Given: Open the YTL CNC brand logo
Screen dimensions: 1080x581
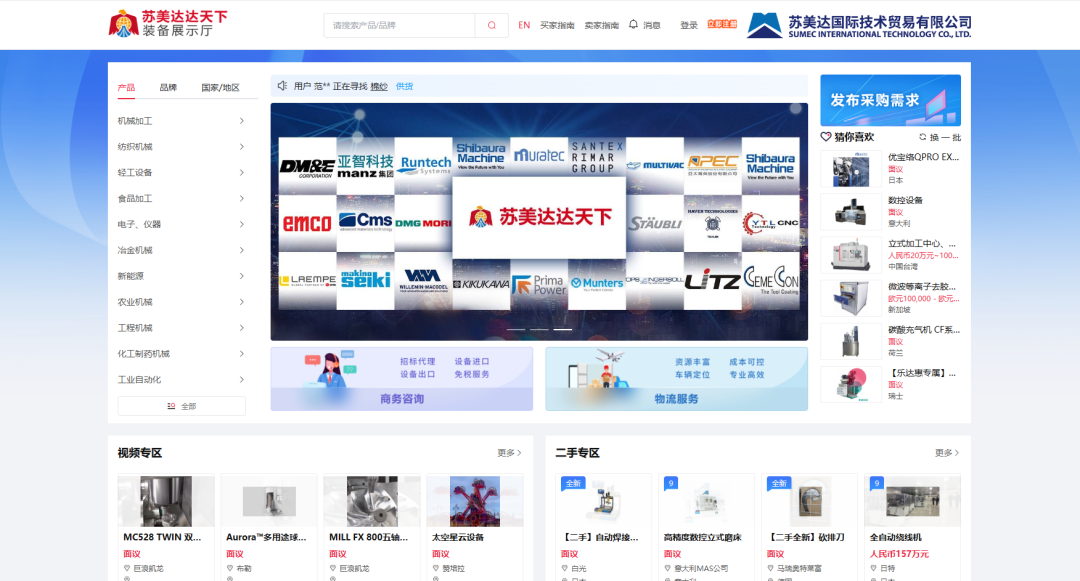Looking at the screenshot, I should point(771,223).
